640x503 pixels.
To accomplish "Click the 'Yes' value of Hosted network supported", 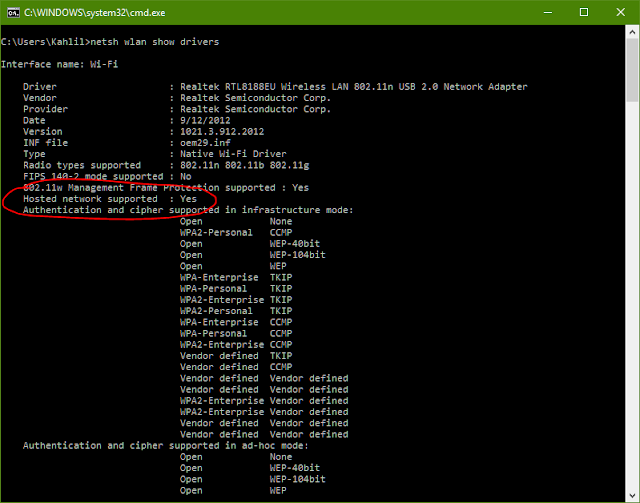I will click(x=189, y=199).
